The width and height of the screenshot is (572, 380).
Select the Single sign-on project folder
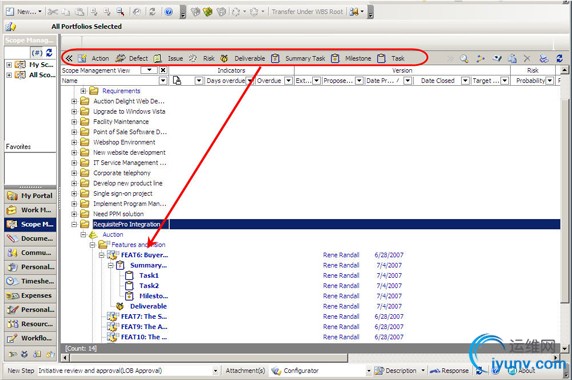(123, 194)
